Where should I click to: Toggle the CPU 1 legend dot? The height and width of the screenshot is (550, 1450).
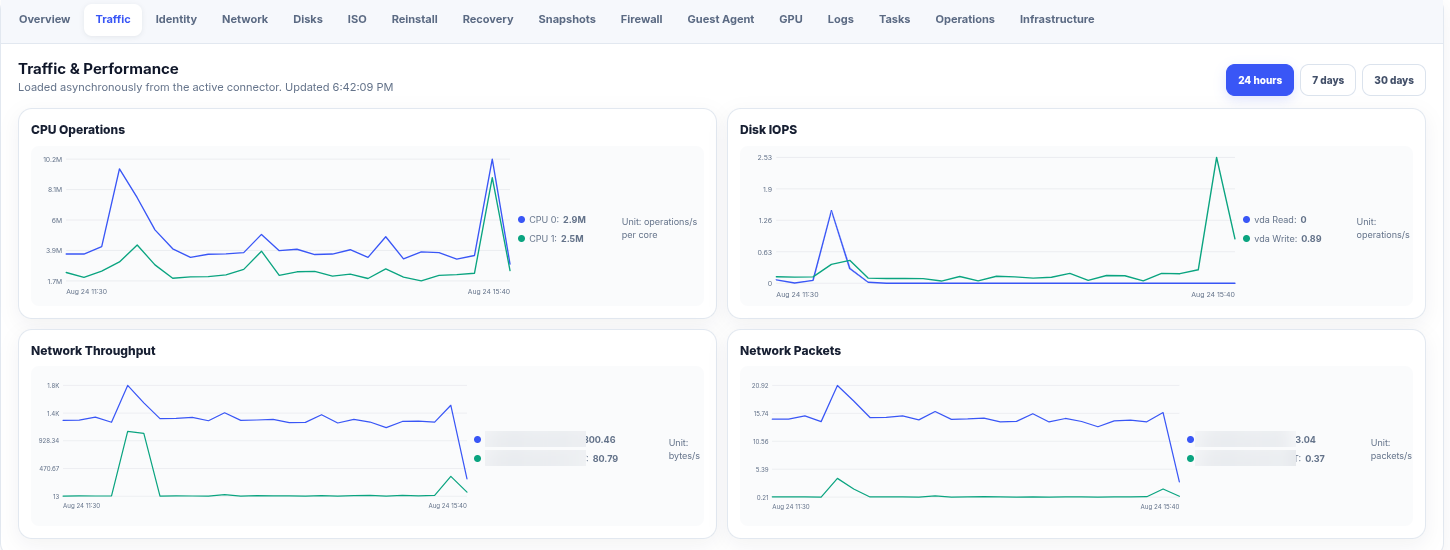(522, 238)
